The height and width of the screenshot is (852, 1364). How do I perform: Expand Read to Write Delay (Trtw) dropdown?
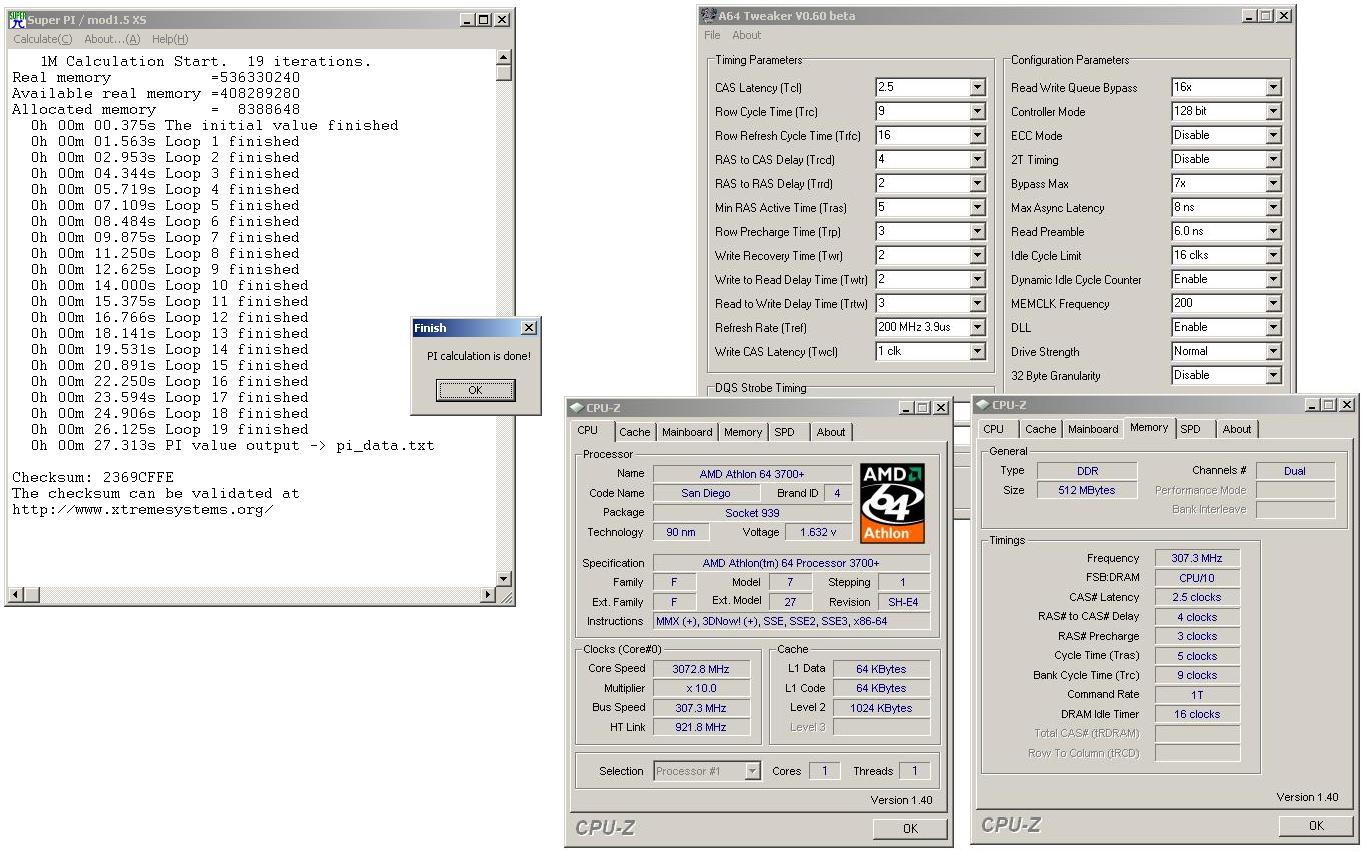977,304
